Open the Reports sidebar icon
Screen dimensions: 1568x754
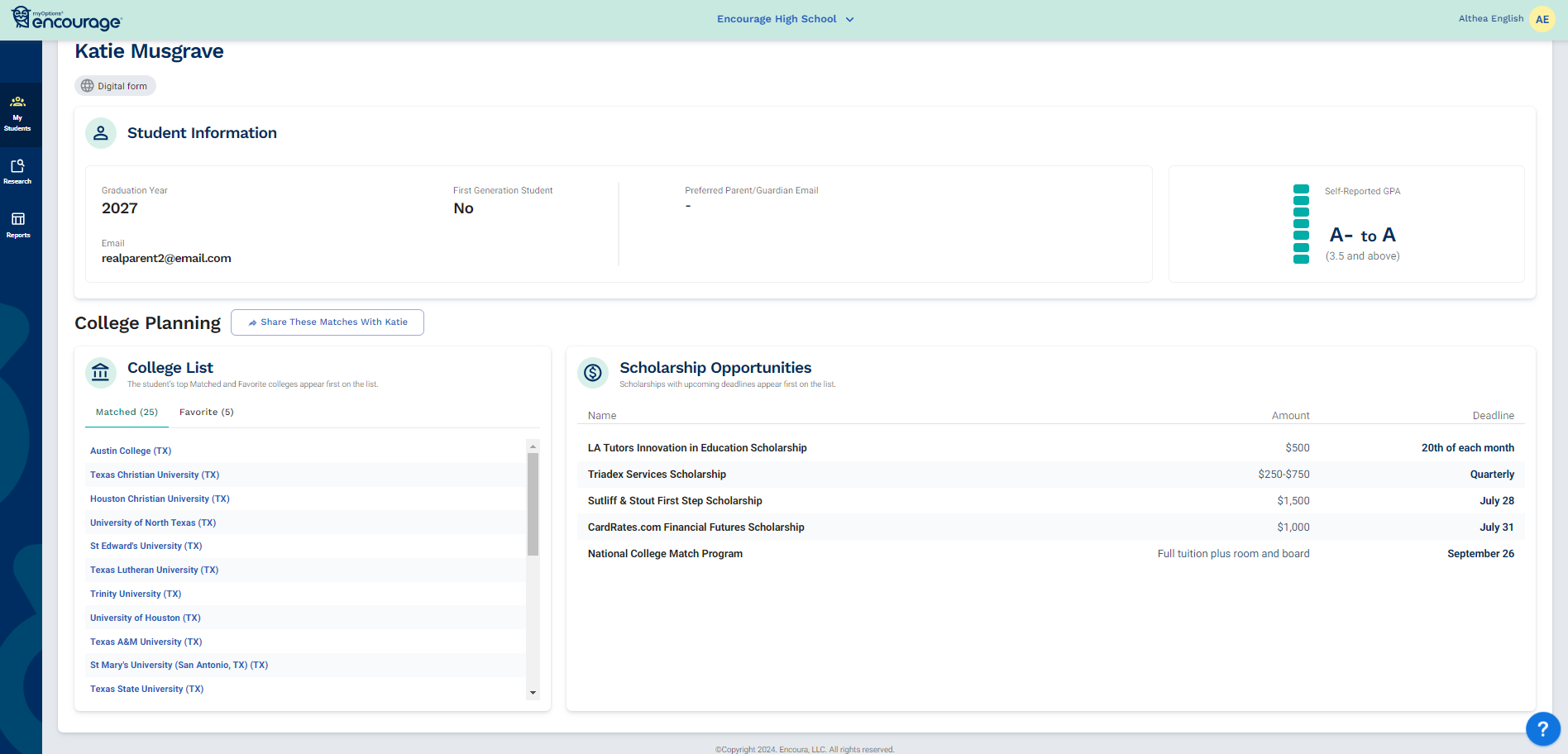click(17, 224)
